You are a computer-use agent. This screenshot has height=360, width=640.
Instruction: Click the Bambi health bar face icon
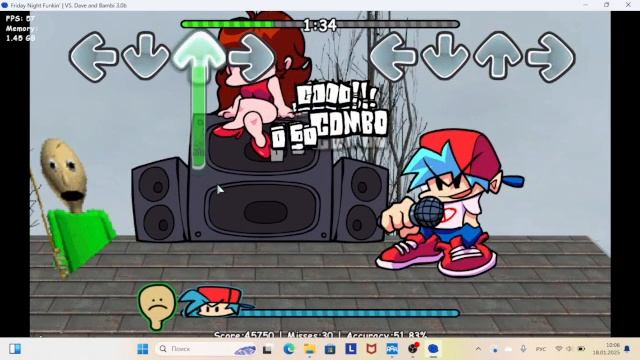(157, 306)
